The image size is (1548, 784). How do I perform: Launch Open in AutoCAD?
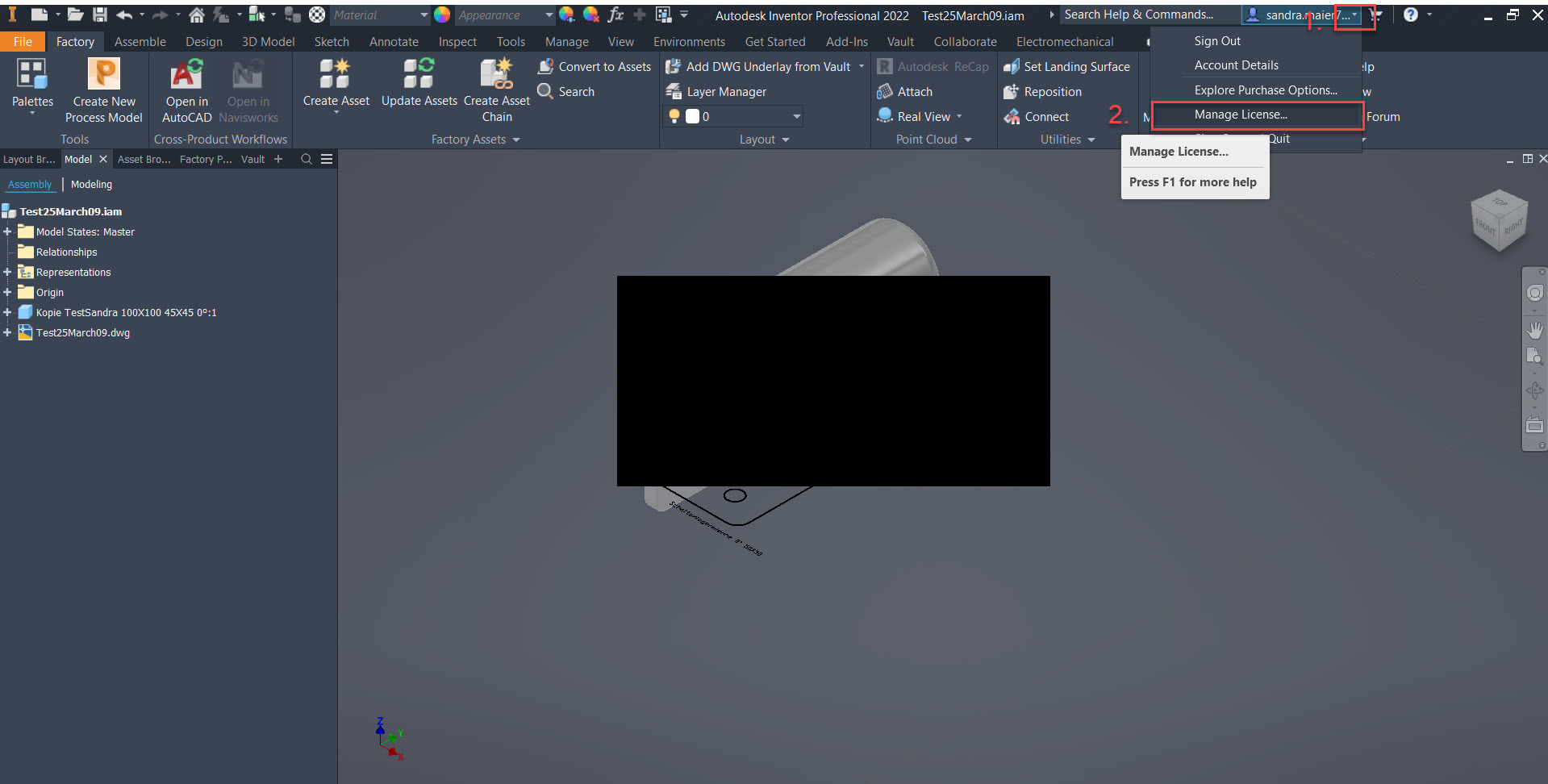(x=187, y=90)
